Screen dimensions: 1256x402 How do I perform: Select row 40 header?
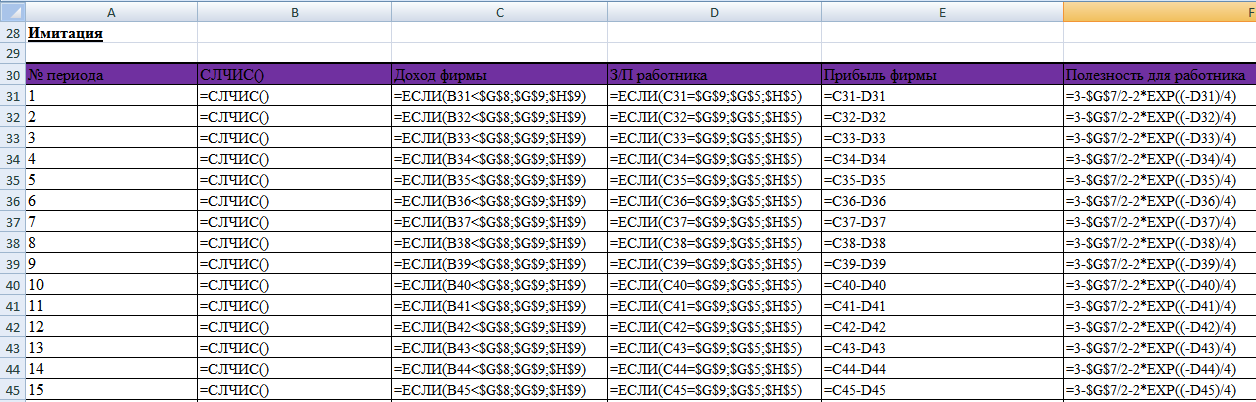[x=12, y=285]
